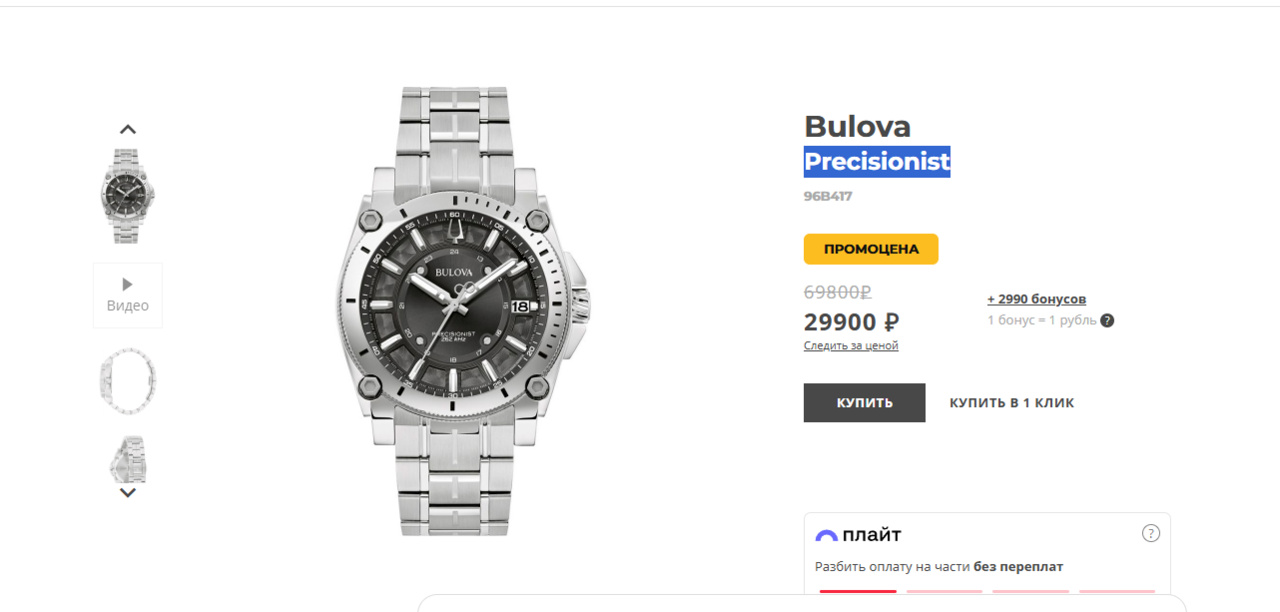Show the bracelet clasp thumbnail image

click(127, 381)
